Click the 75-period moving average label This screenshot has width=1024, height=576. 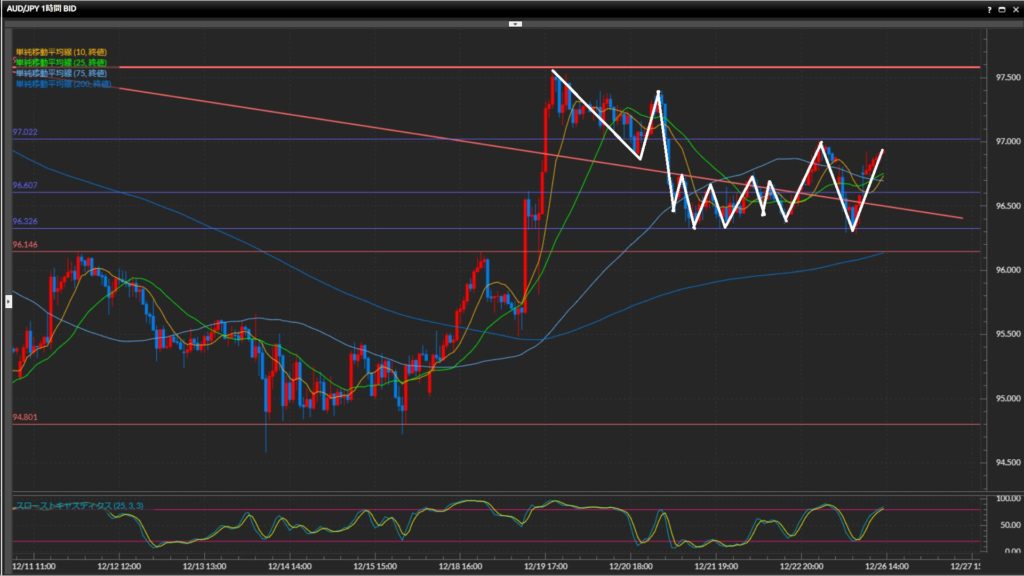tap(60, 74)
